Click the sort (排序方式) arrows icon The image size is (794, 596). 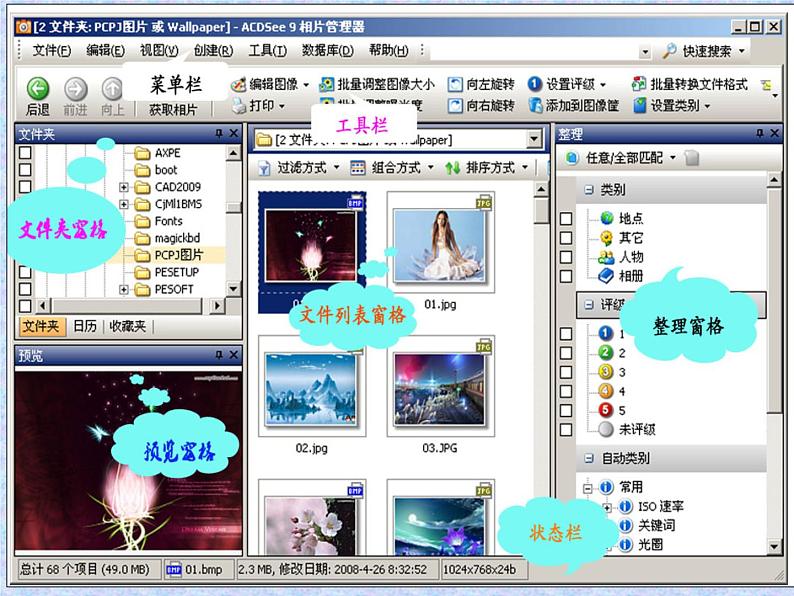pos(452,168)
